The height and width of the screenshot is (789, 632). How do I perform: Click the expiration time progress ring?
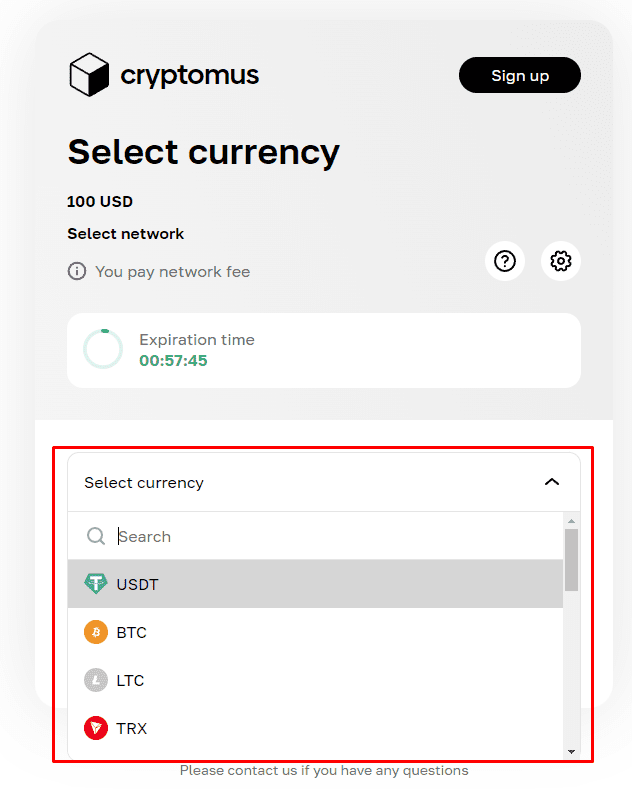pos(103,349)
